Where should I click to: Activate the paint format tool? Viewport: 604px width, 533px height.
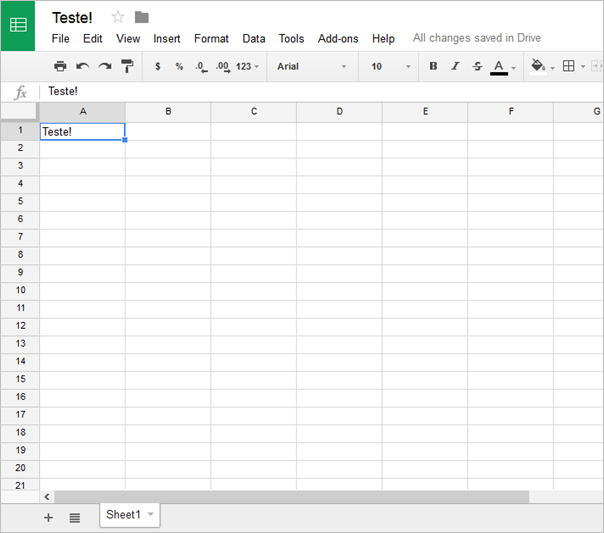(127, 66)
